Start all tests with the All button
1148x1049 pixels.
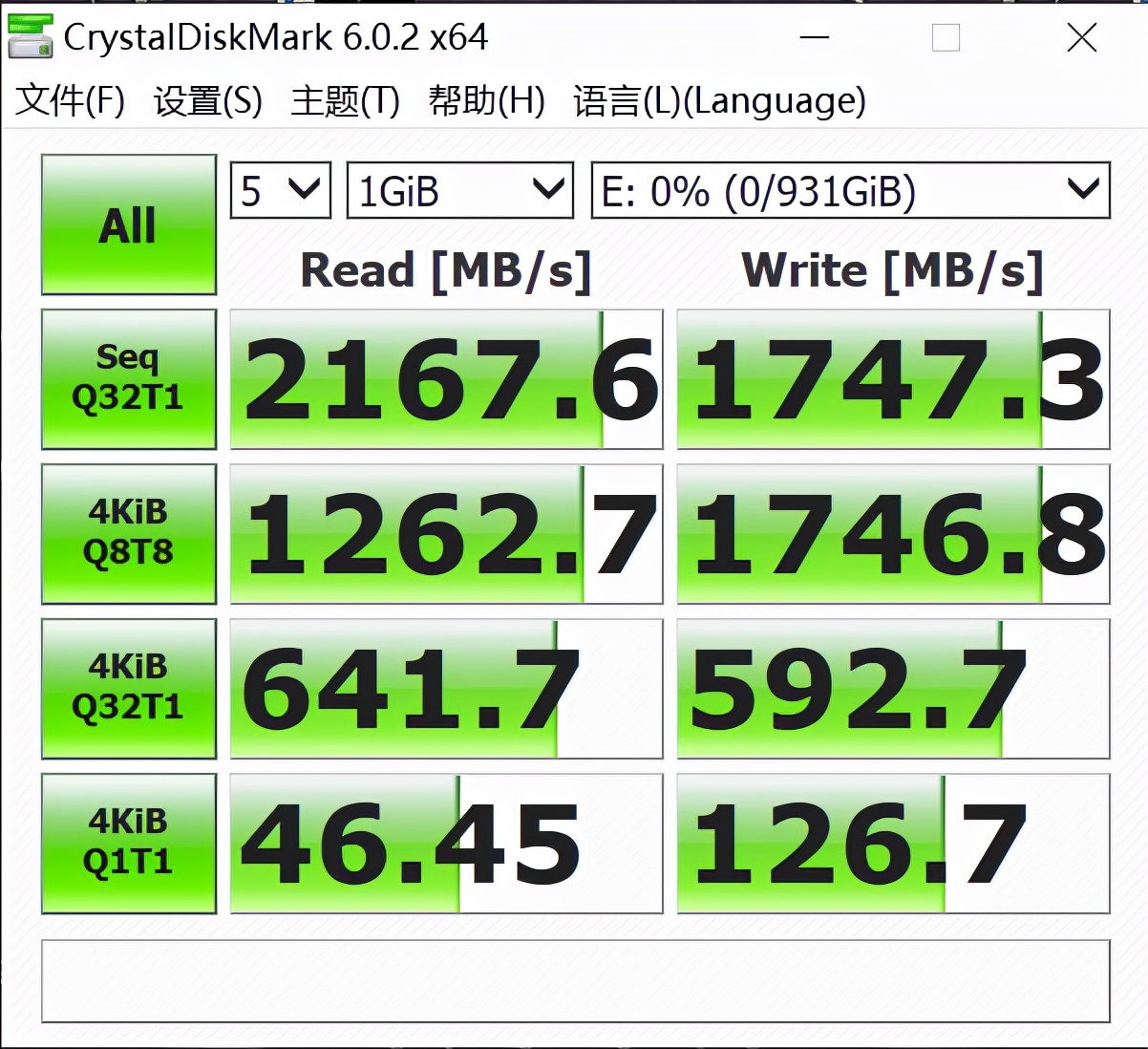(128, 225)
